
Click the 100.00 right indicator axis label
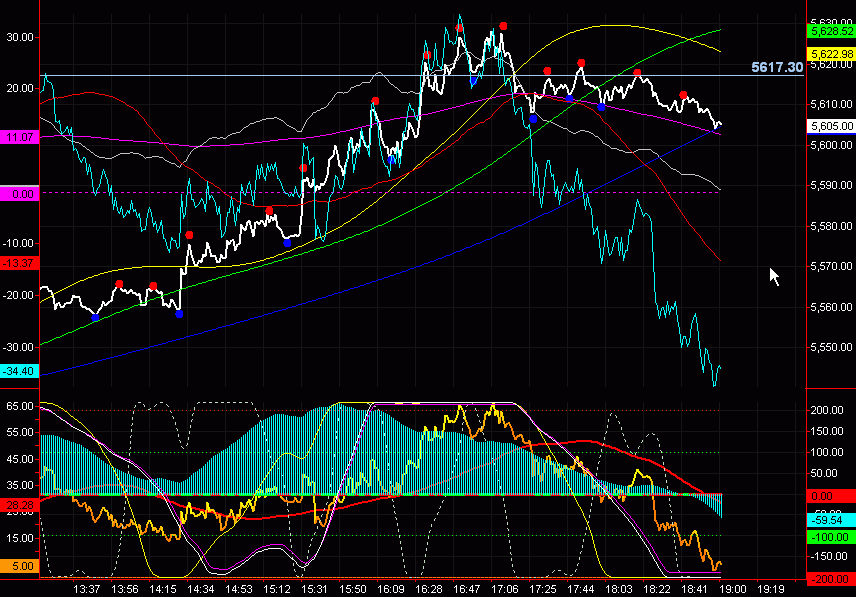coord(828,452)
